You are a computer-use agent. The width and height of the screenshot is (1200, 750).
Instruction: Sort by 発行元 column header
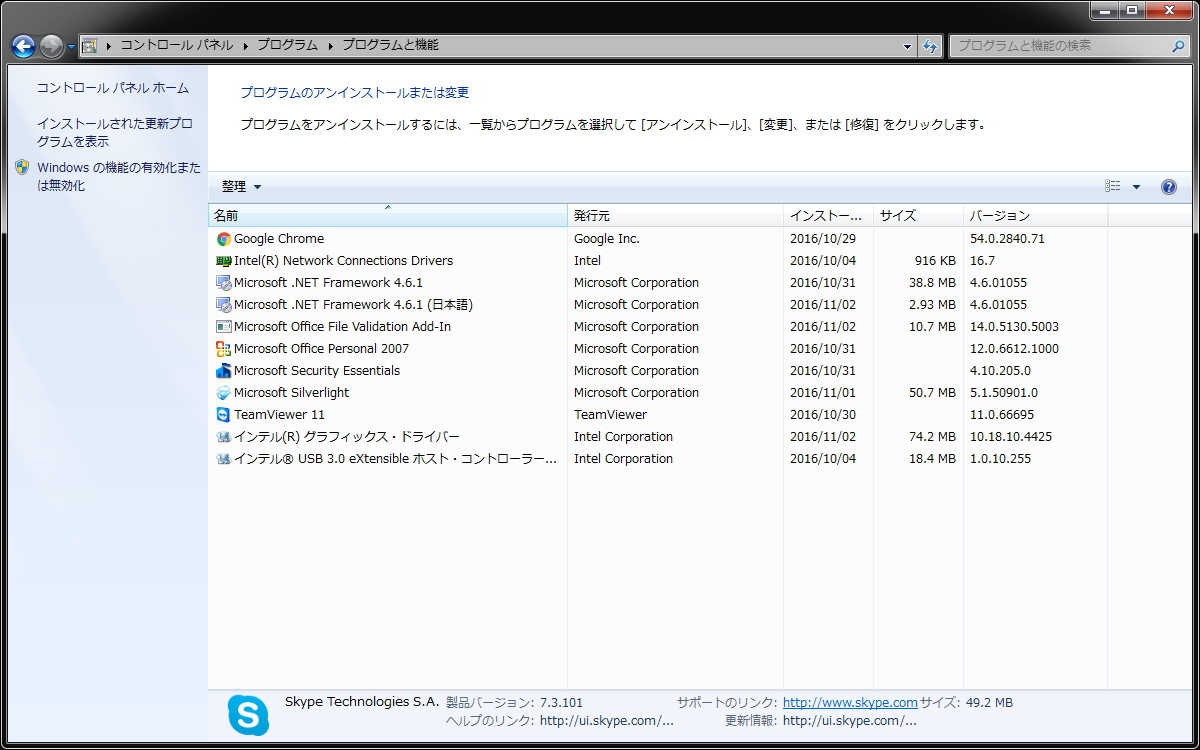pos(676,216)
